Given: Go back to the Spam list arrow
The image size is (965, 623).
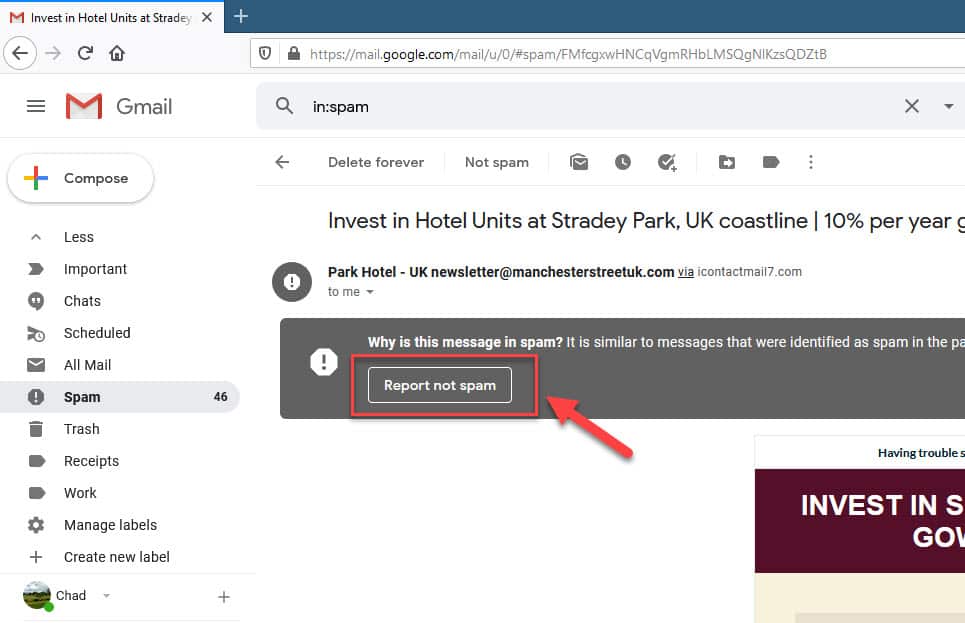Looking at the screenshot, I should point(282,162).
